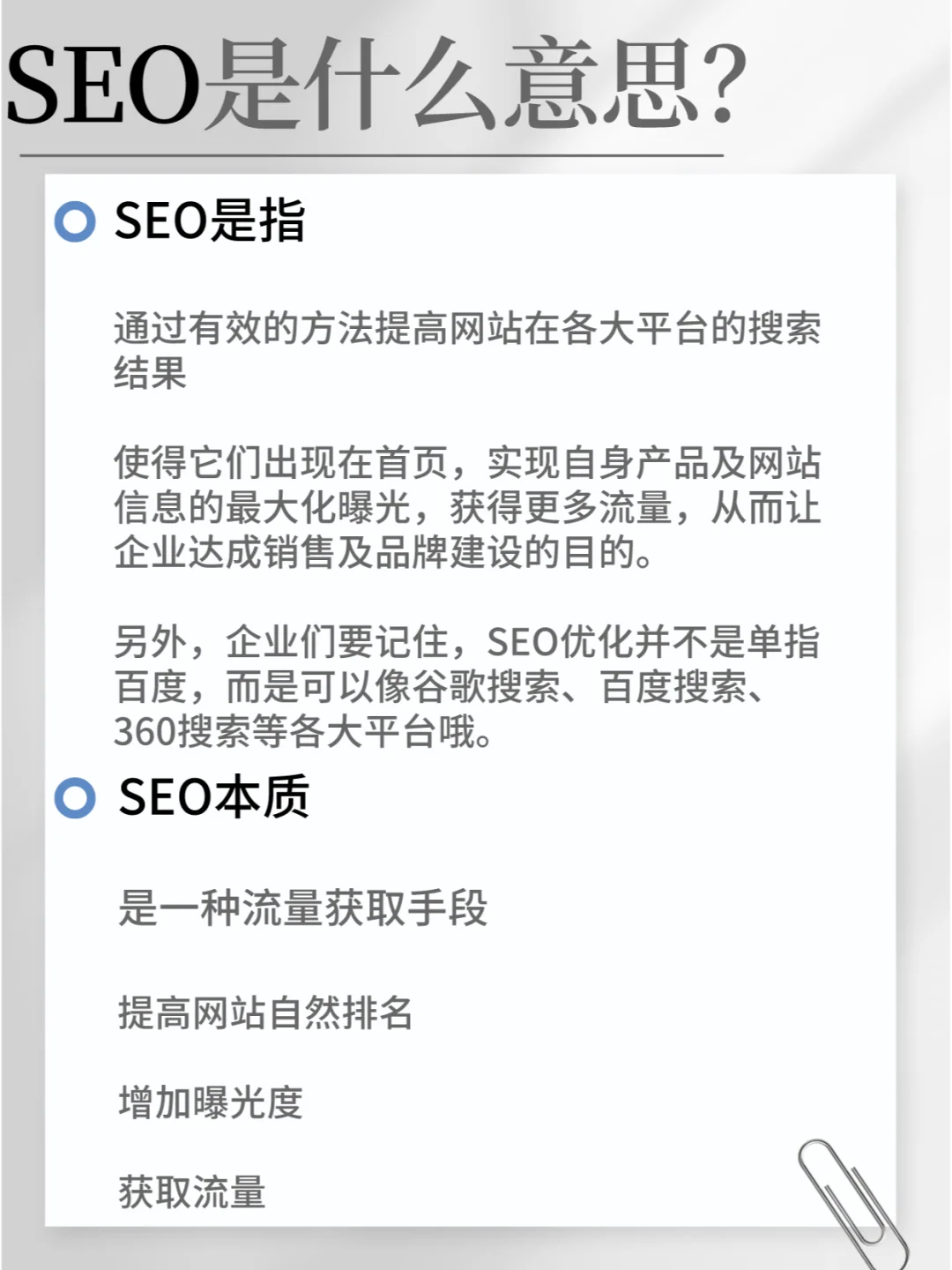952x1270 pixels.
Task: Click the SEO本质 section heading
Action: point(214,796)
